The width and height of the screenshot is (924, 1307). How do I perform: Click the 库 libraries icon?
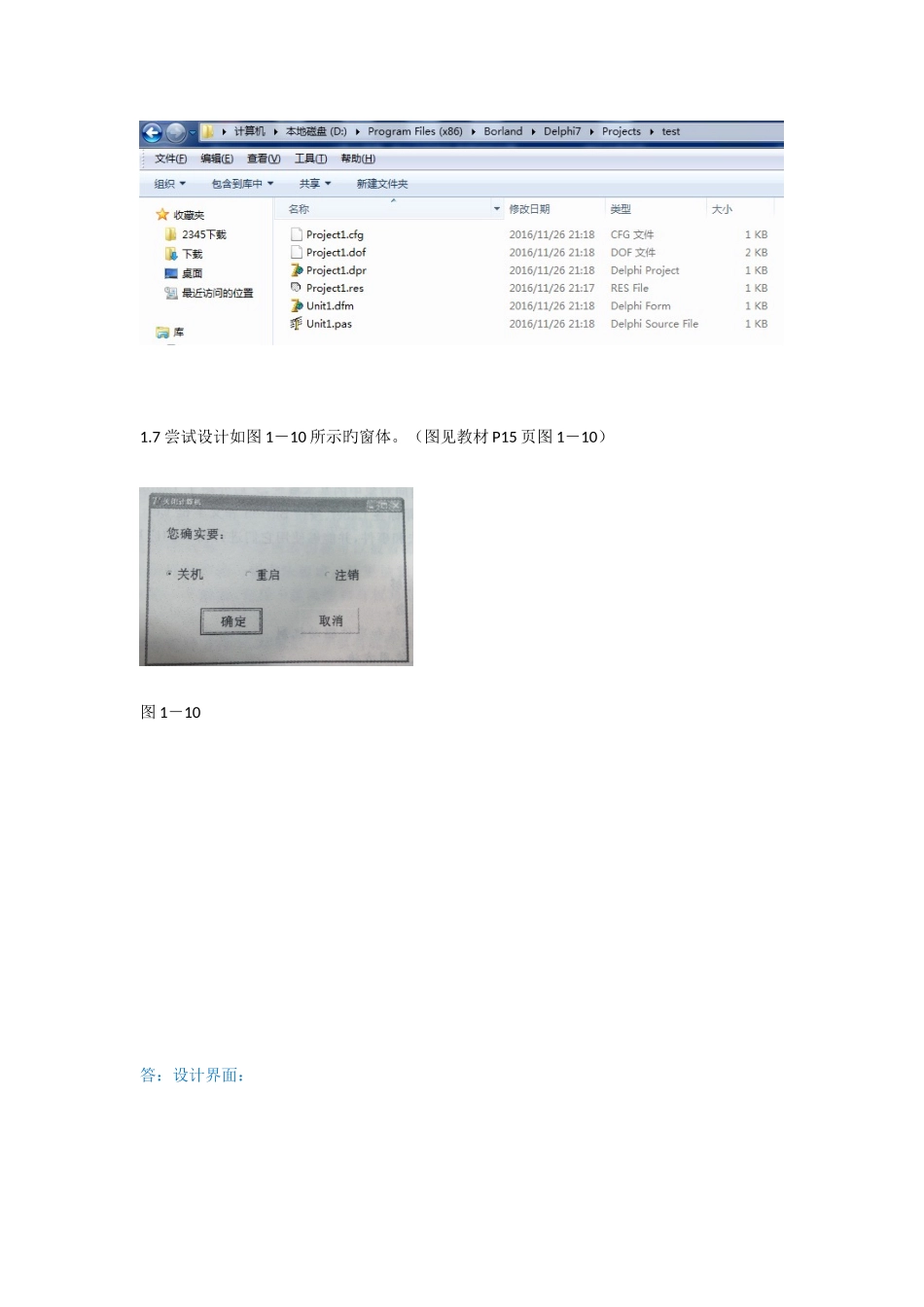[162, 333]
